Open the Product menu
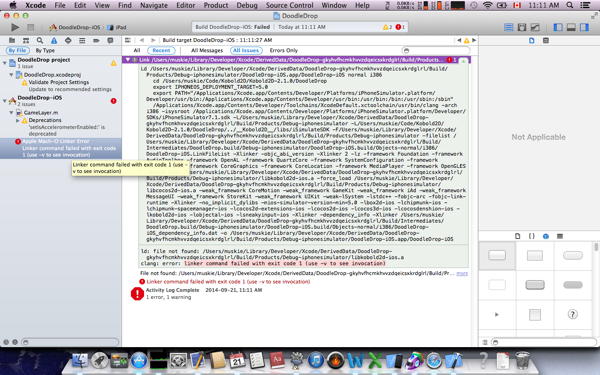This screenshot has height=375, width=600. pos(216,5)
